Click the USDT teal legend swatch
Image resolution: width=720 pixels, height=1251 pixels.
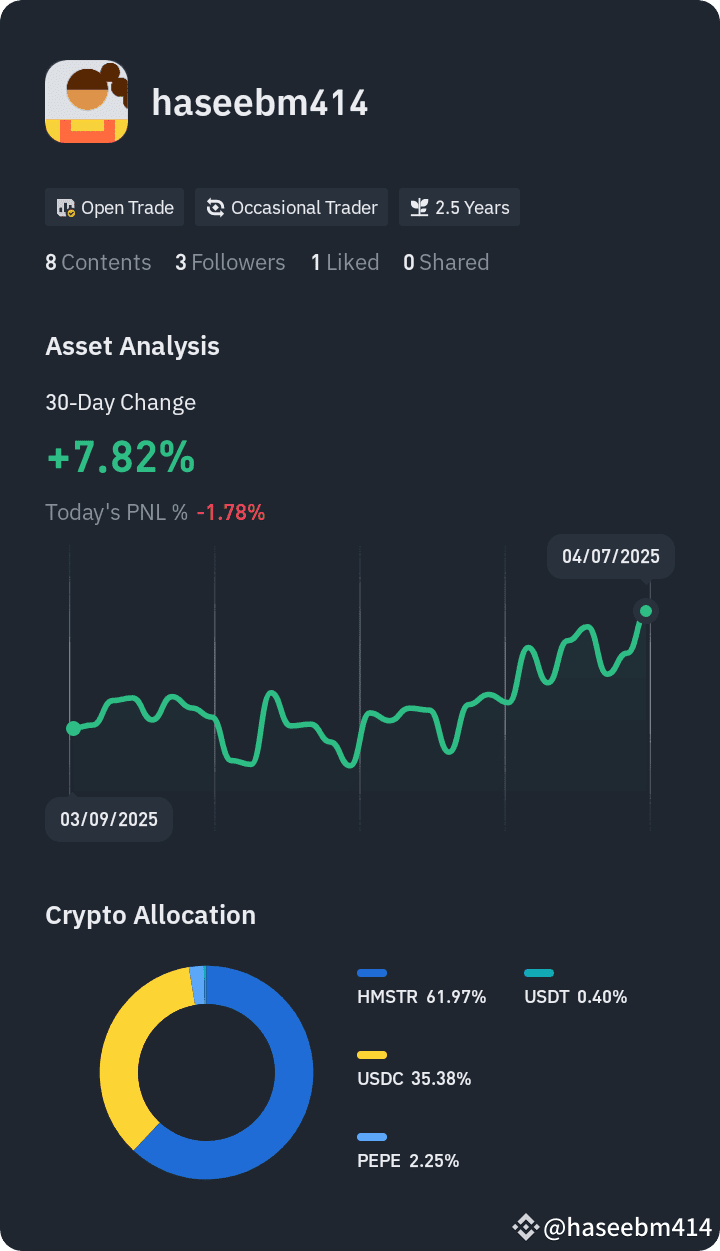pos(539,973)
